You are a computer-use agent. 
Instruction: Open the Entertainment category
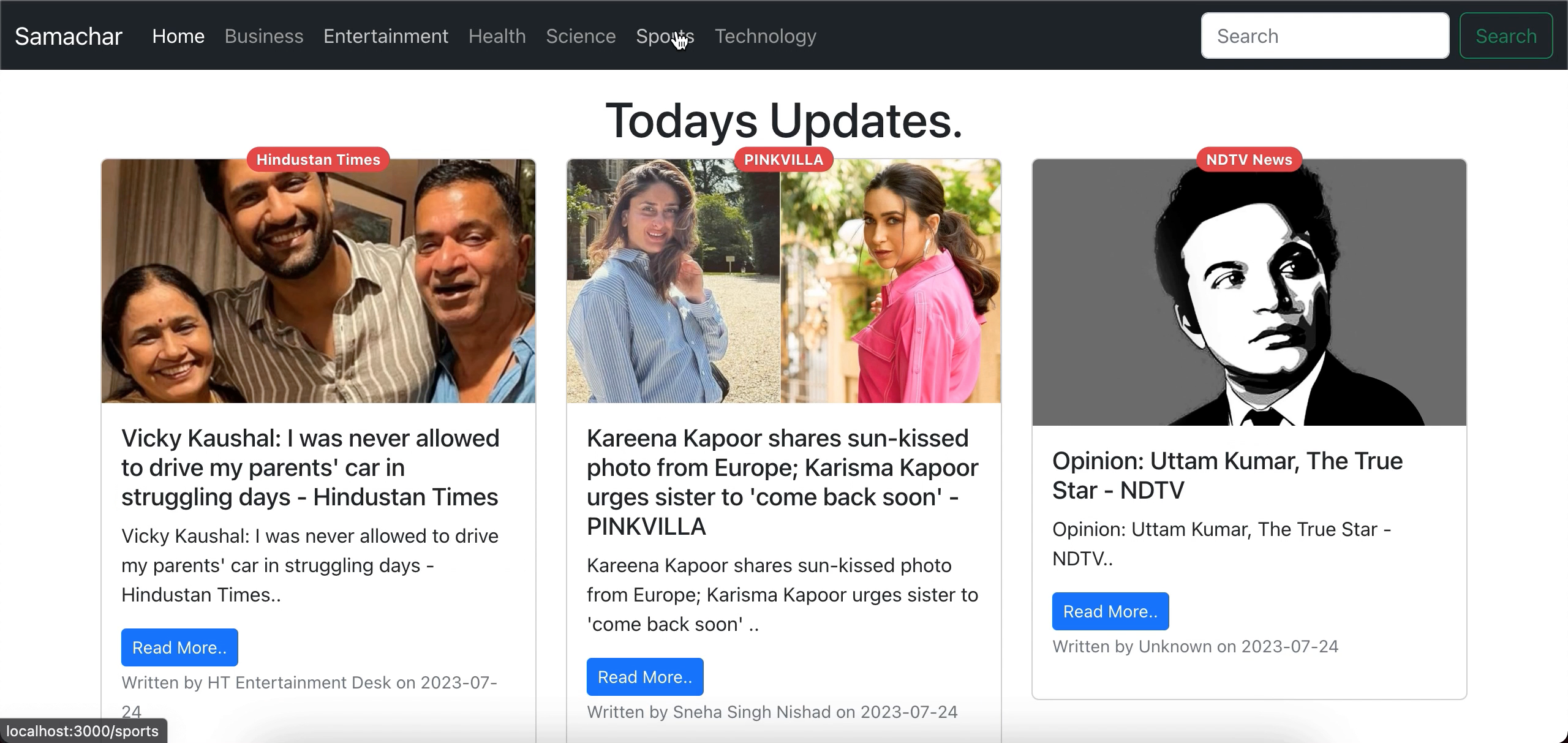[x=386, y=36]
